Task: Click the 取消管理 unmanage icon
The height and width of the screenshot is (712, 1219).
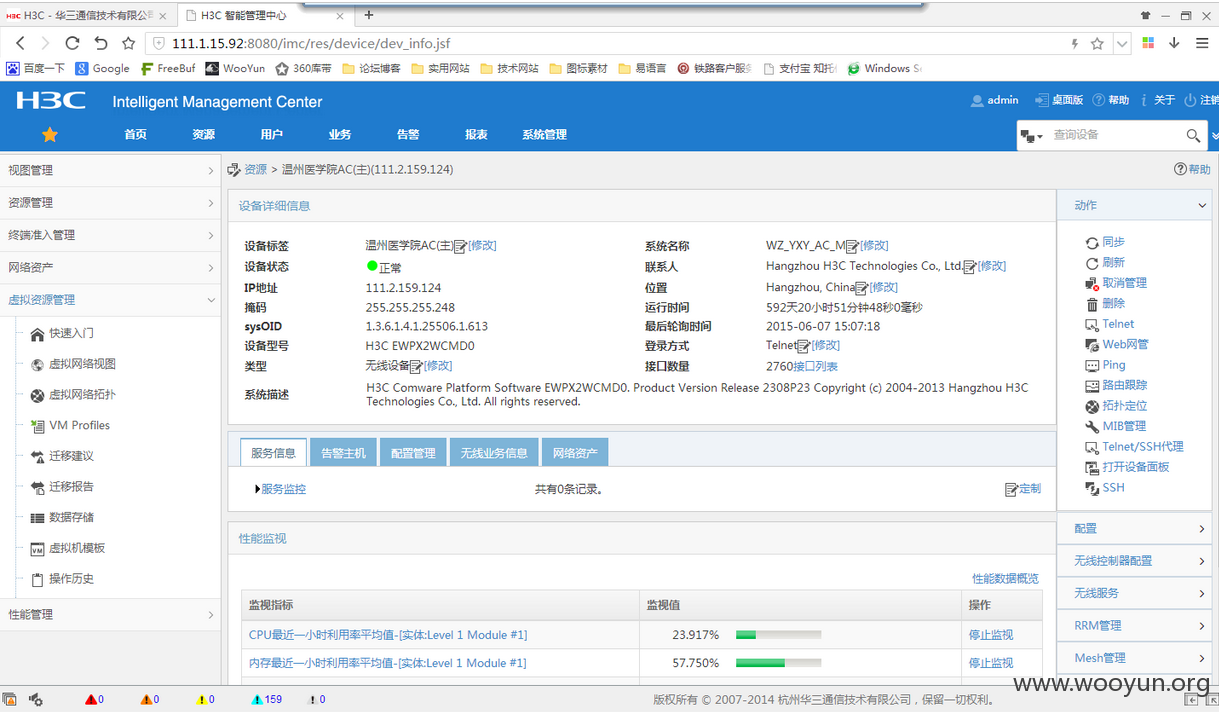Action: (1092, 283)
